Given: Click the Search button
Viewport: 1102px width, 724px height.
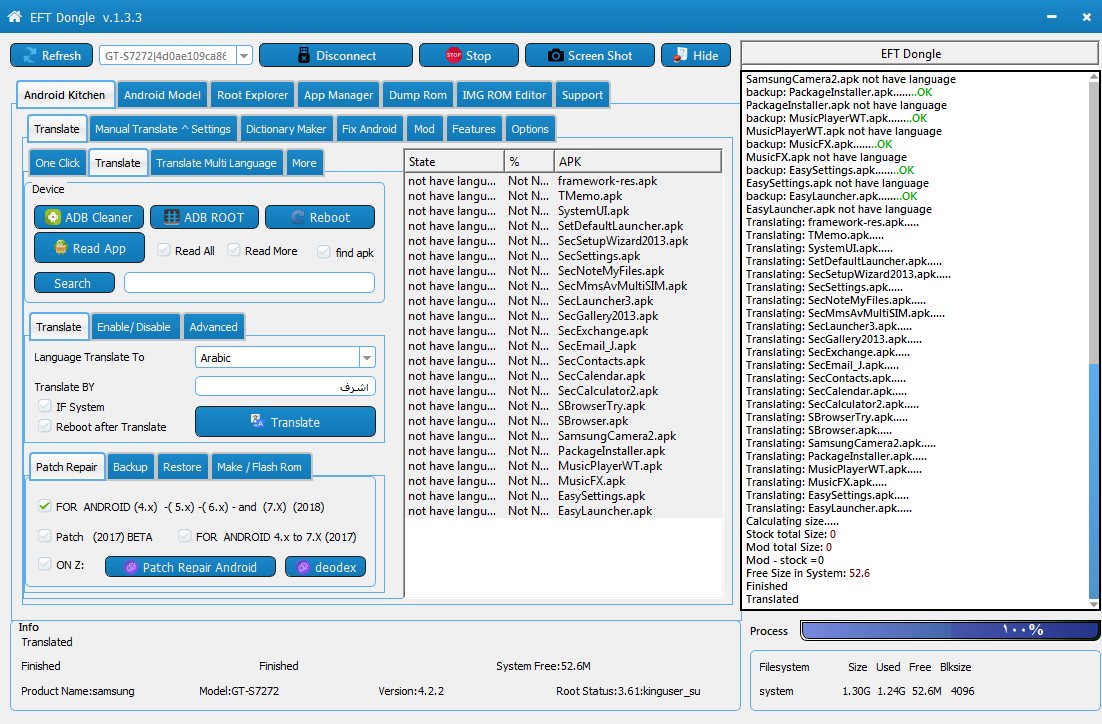Looking at the screenshot, I should (74, 283).
